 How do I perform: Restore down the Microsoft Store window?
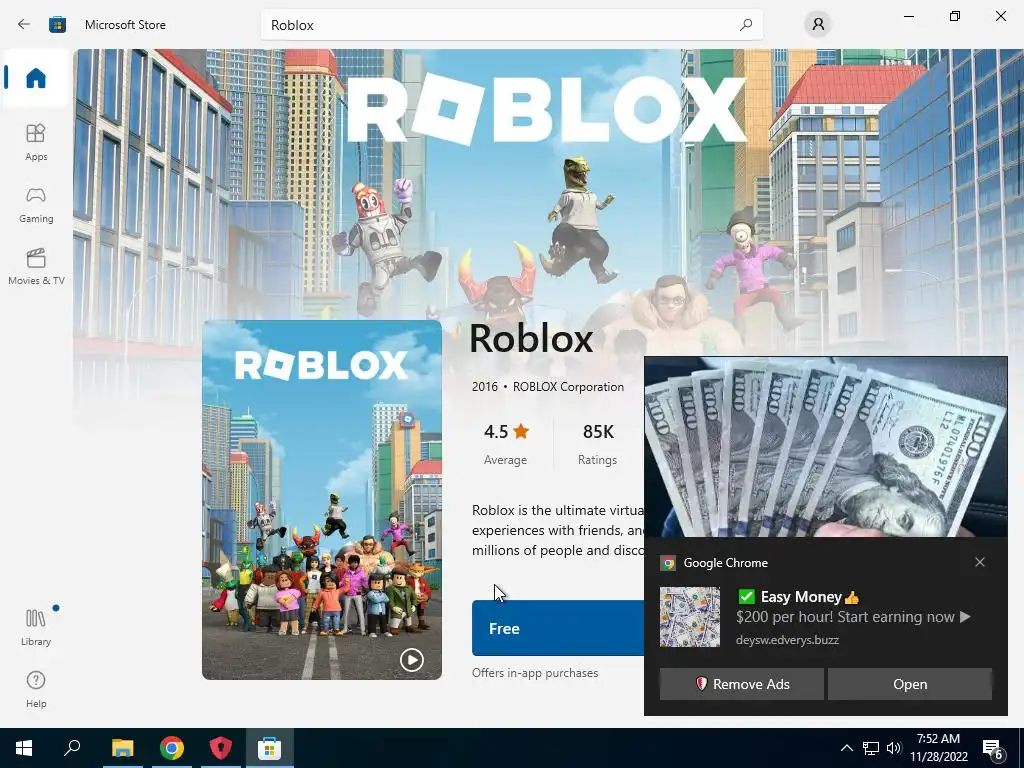coord(955,16)
